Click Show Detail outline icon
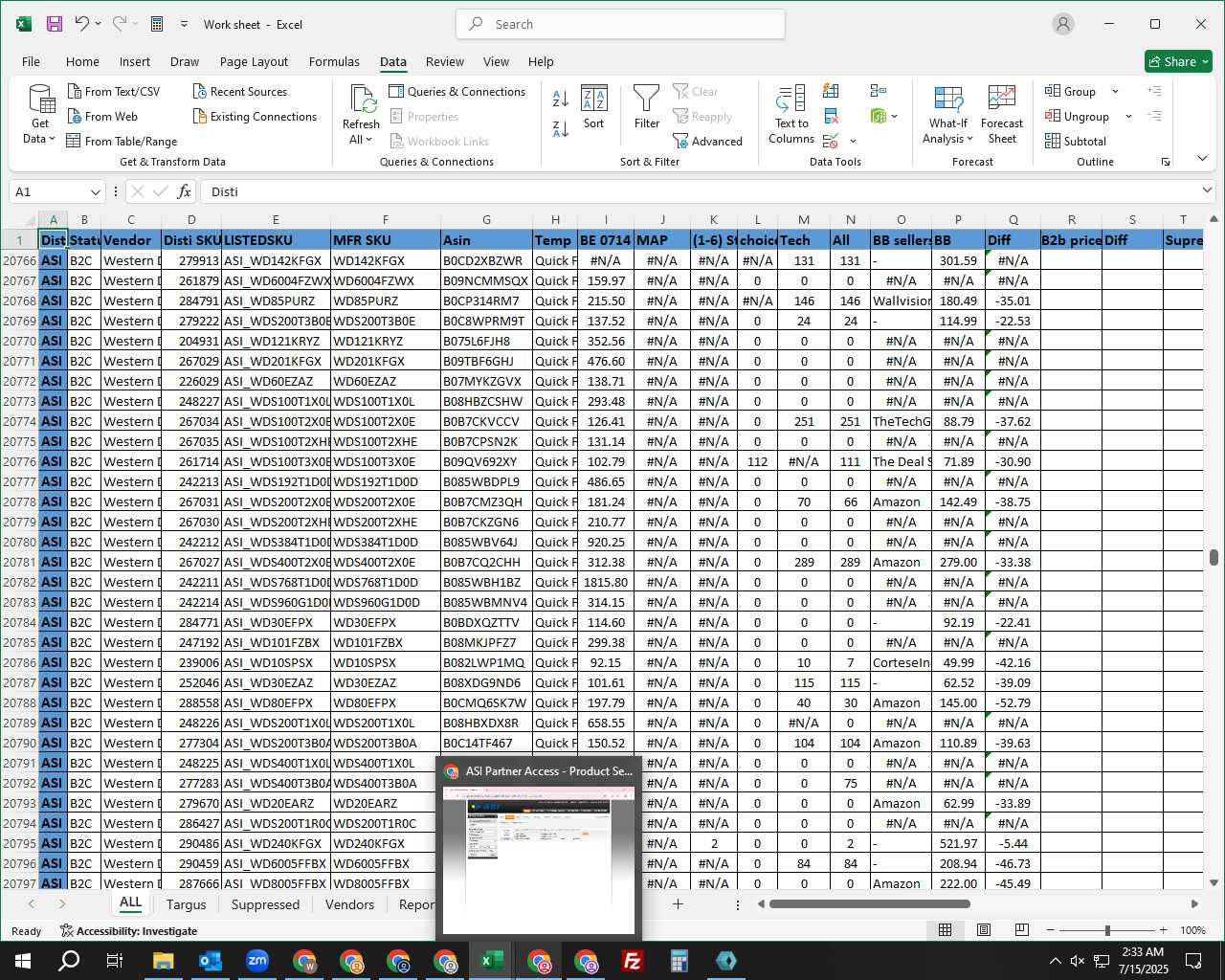 [x=1154, y=91]
